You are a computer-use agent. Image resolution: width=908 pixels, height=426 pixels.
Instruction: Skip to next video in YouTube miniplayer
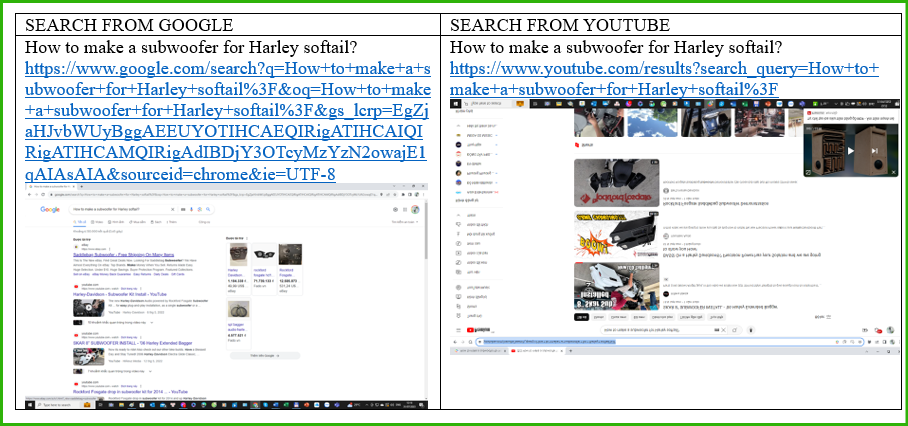pyautogui.click(x=876, y=150)
